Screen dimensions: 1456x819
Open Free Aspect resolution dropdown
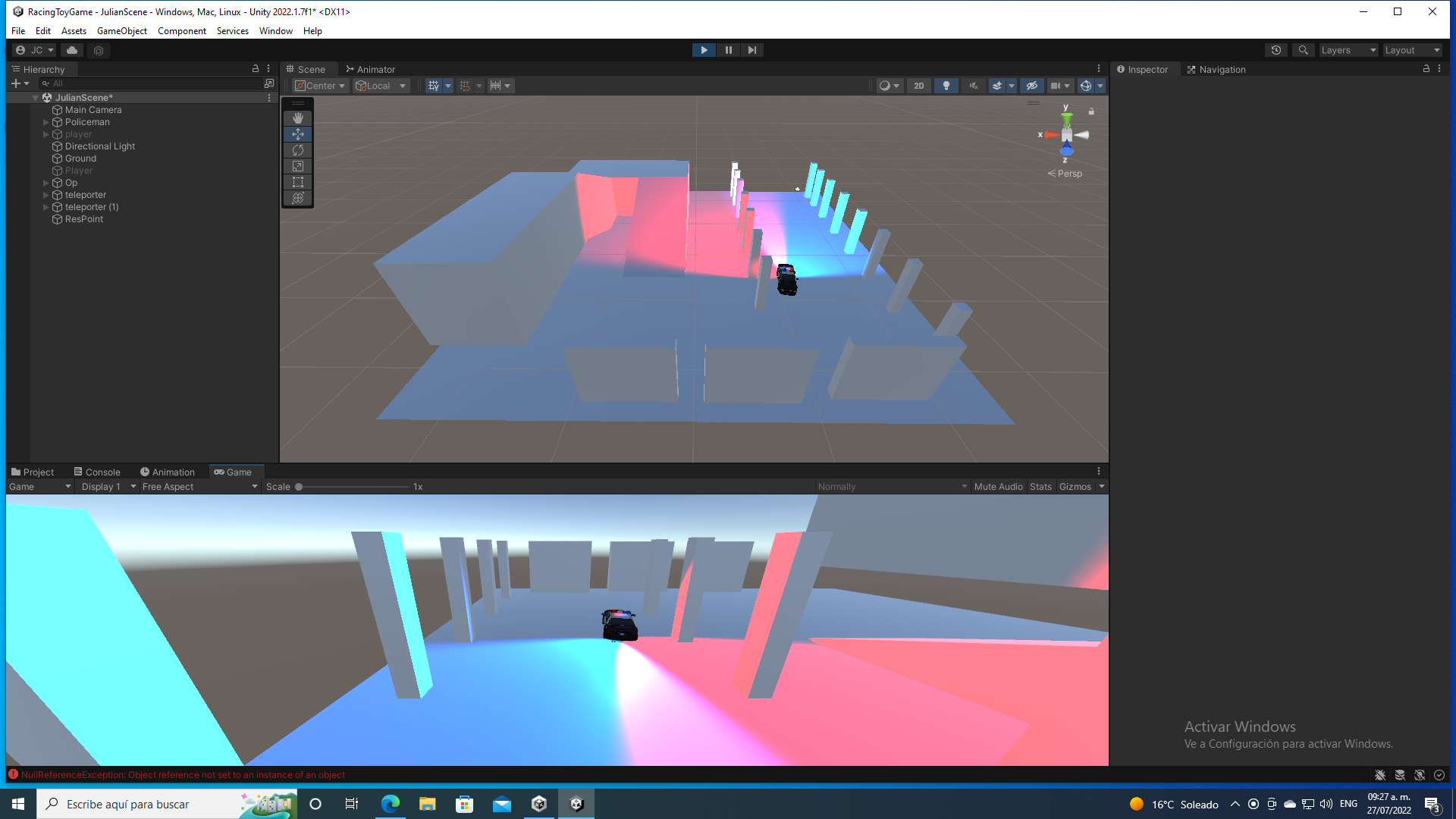tap(199, 487)
